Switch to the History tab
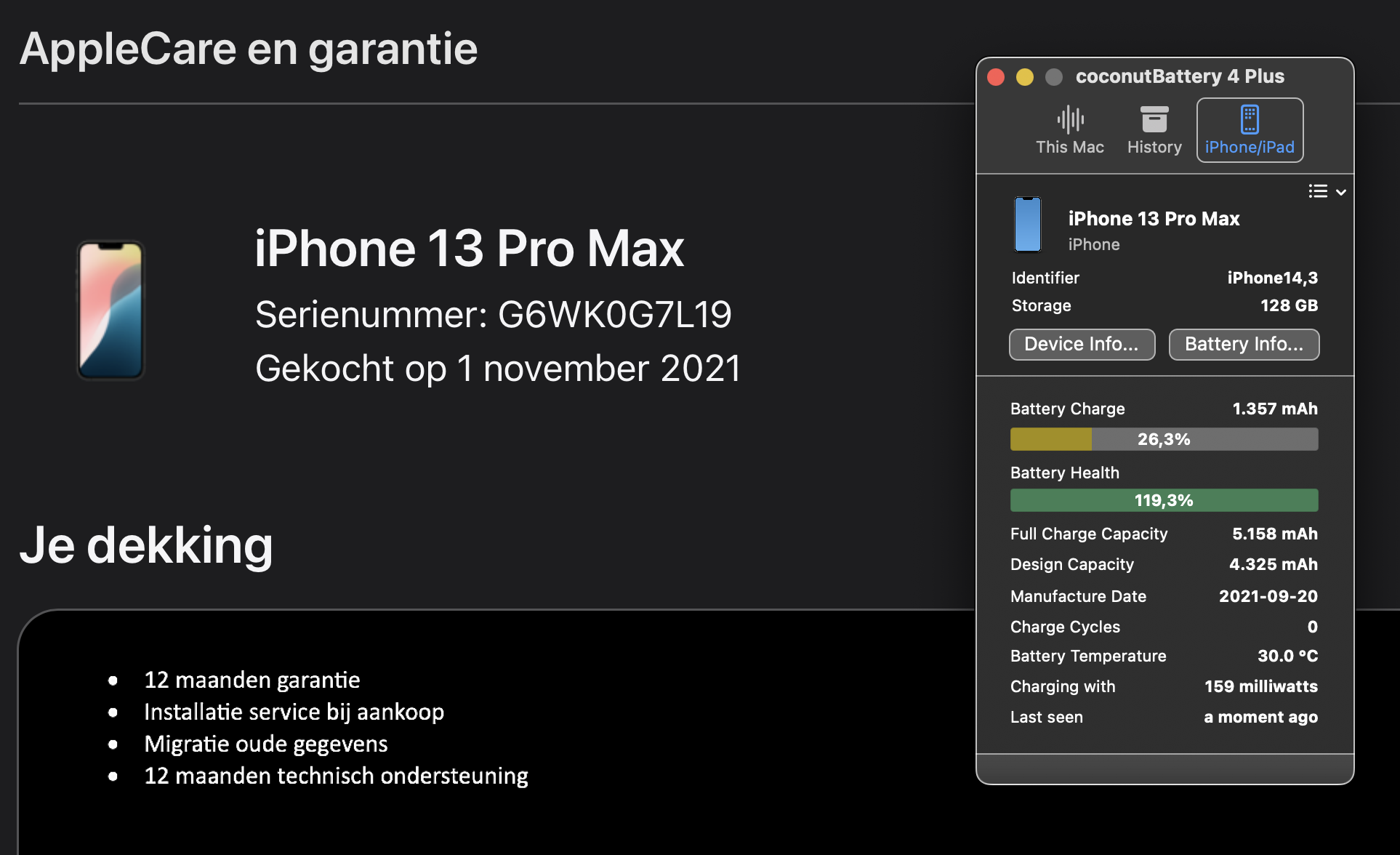The image size is (1400, 855). point(1154,147)
